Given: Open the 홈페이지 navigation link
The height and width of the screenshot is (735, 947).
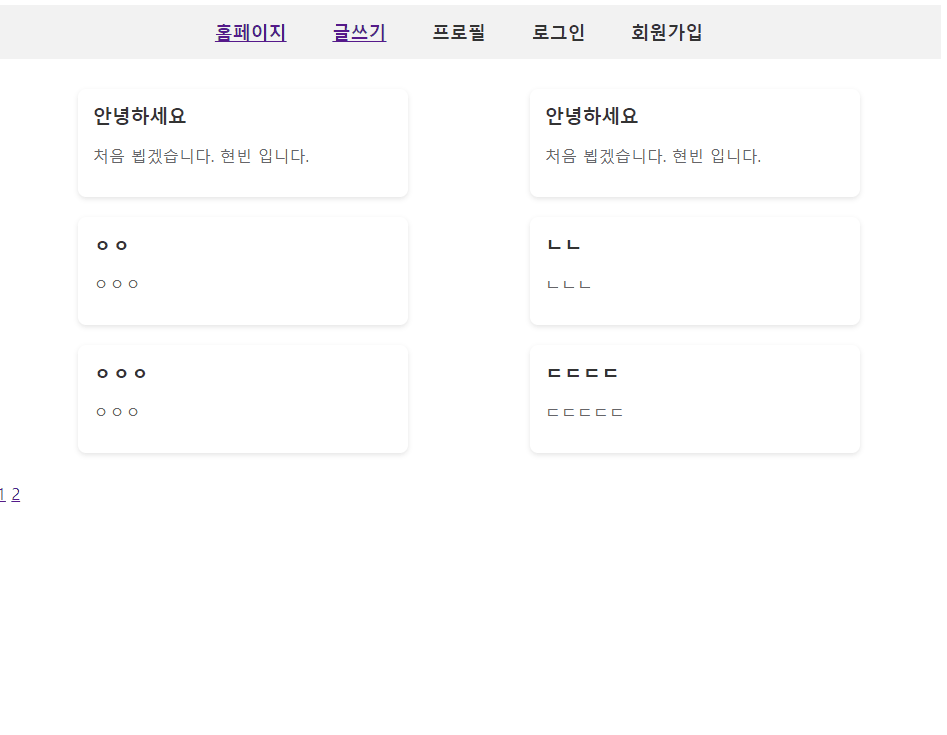Looking at the screenshot, I should coord(251,32).
